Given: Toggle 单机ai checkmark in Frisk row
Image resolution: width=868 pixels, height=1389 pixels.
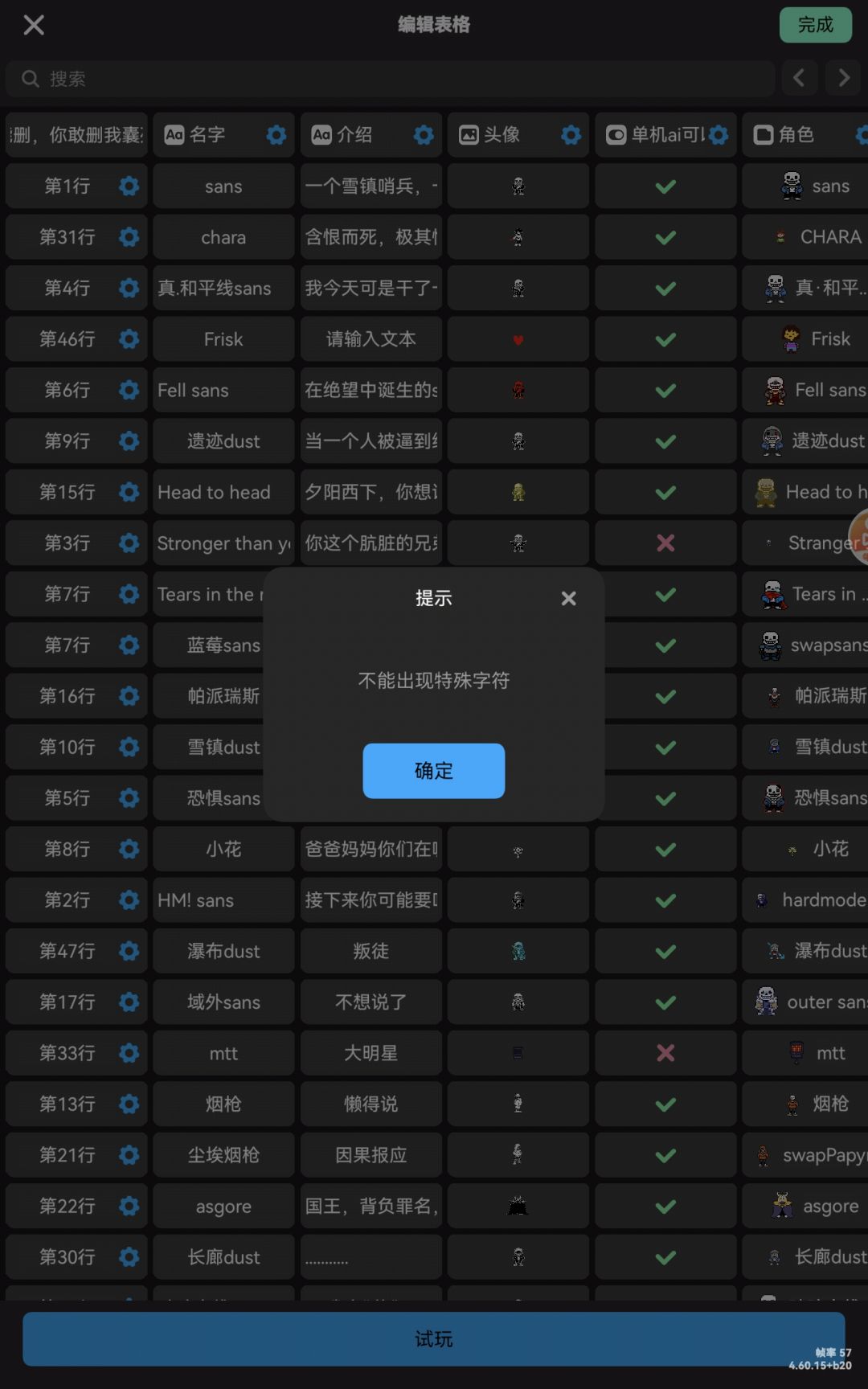Looking at the screenshot, I should point(665,339).
